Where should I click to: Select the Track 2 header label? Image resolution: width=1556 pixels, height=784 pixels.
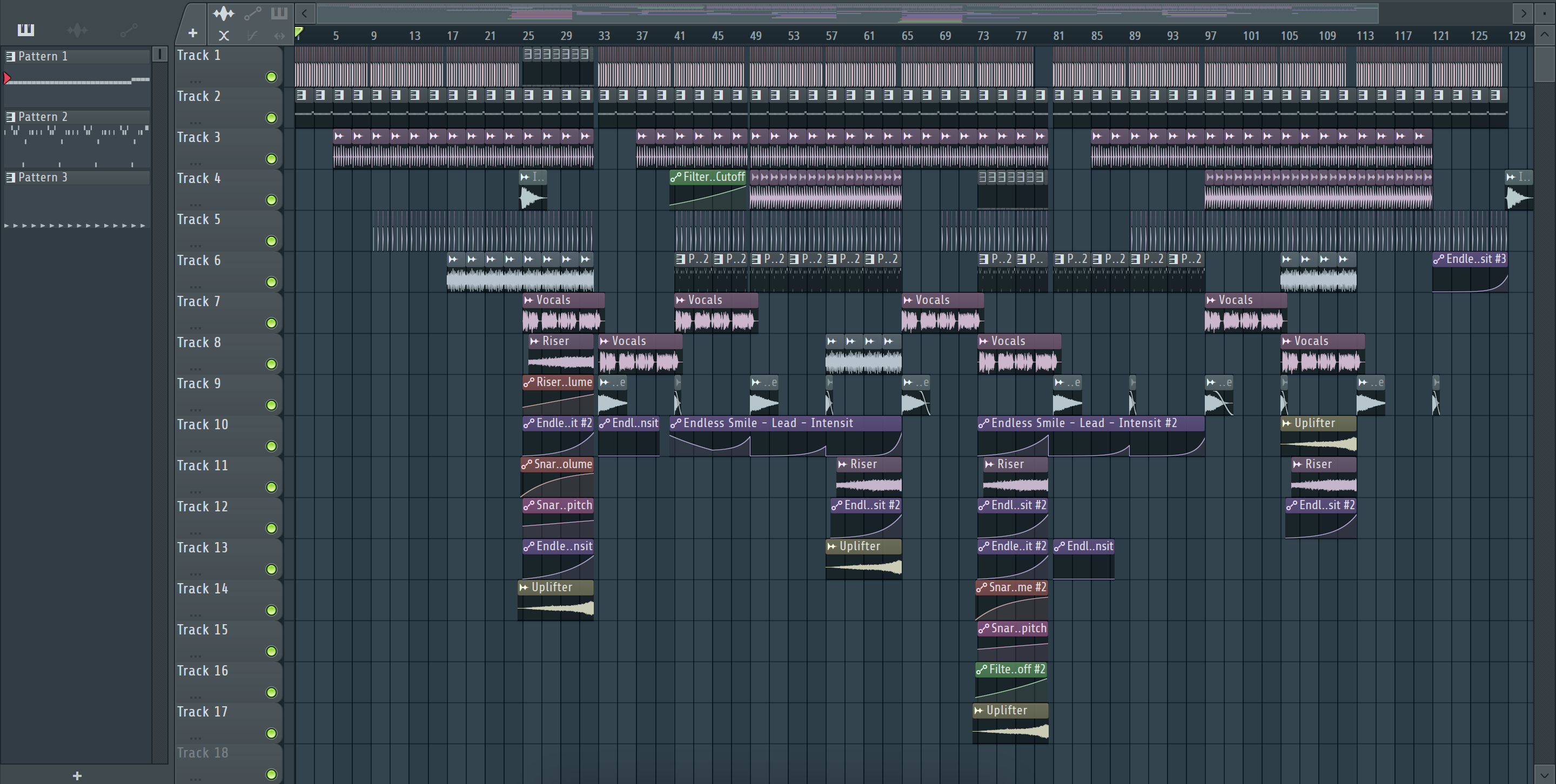coord(199,97)
